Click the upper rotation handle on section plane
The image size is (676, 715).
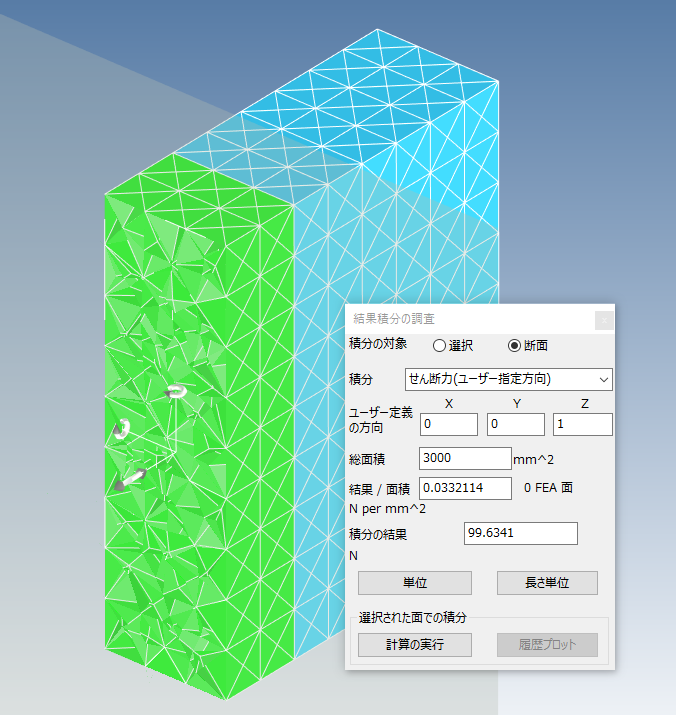pos(176,392)
